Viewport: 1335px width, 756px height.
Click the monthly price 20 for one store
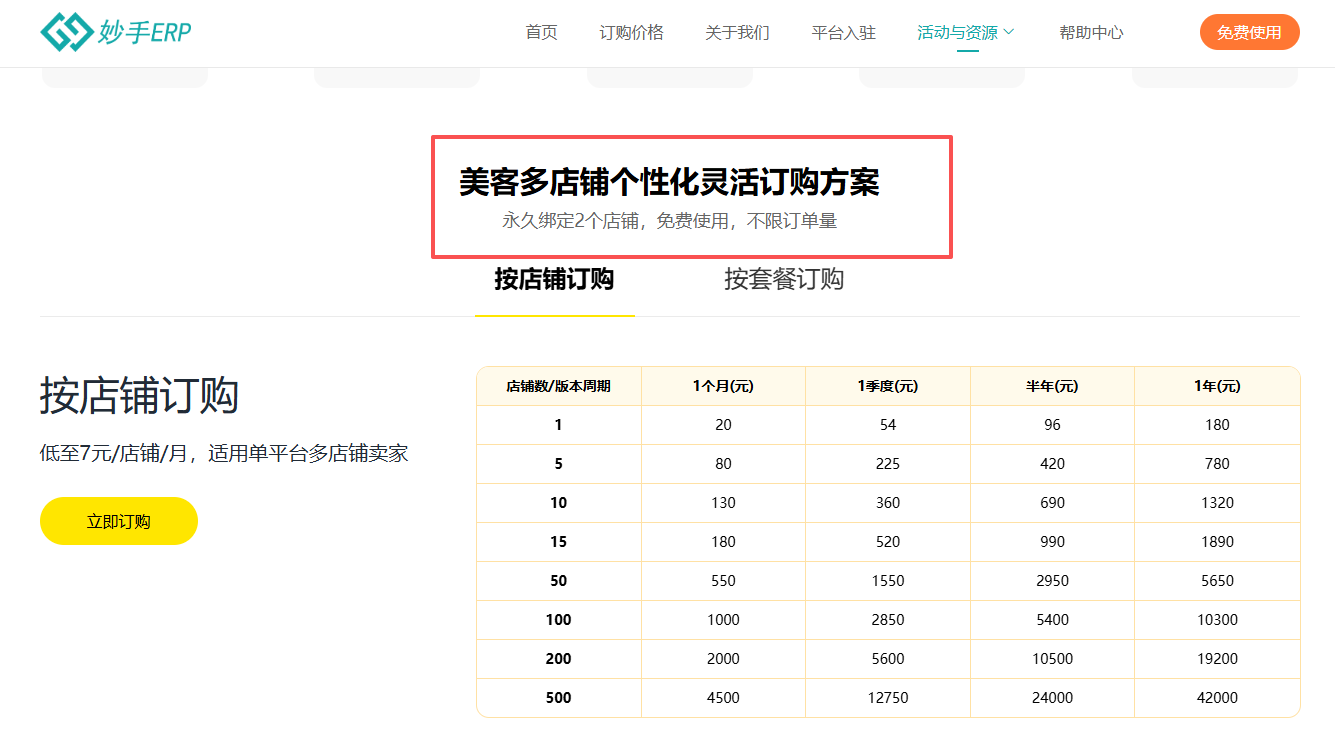click(722, 424)
